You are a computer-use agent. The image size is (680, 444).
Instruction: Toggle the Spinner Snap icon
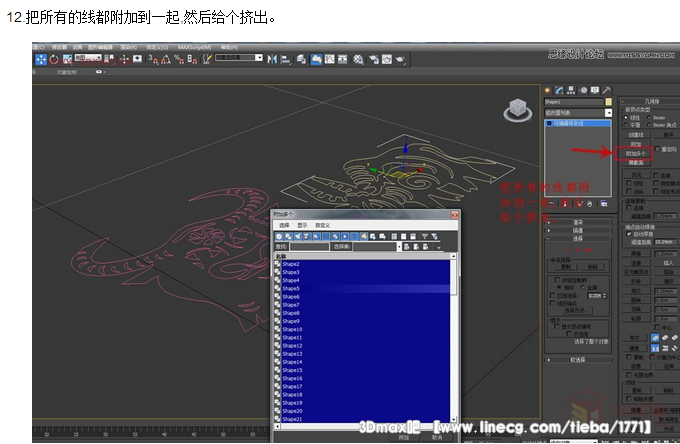click(192, 59)
